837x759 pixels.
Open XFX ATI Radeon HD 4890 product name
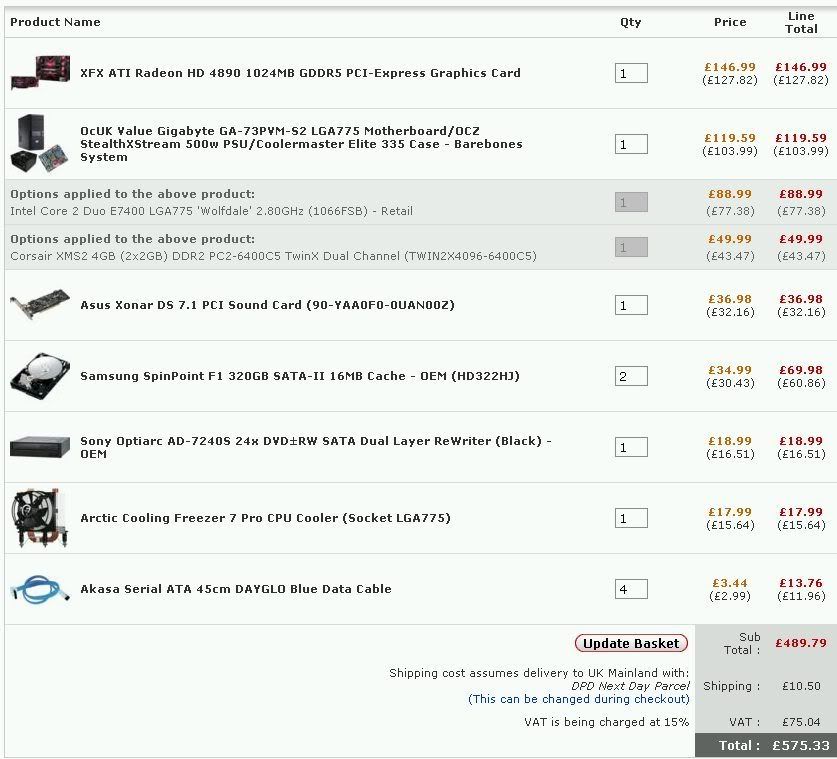pos(300,73)
